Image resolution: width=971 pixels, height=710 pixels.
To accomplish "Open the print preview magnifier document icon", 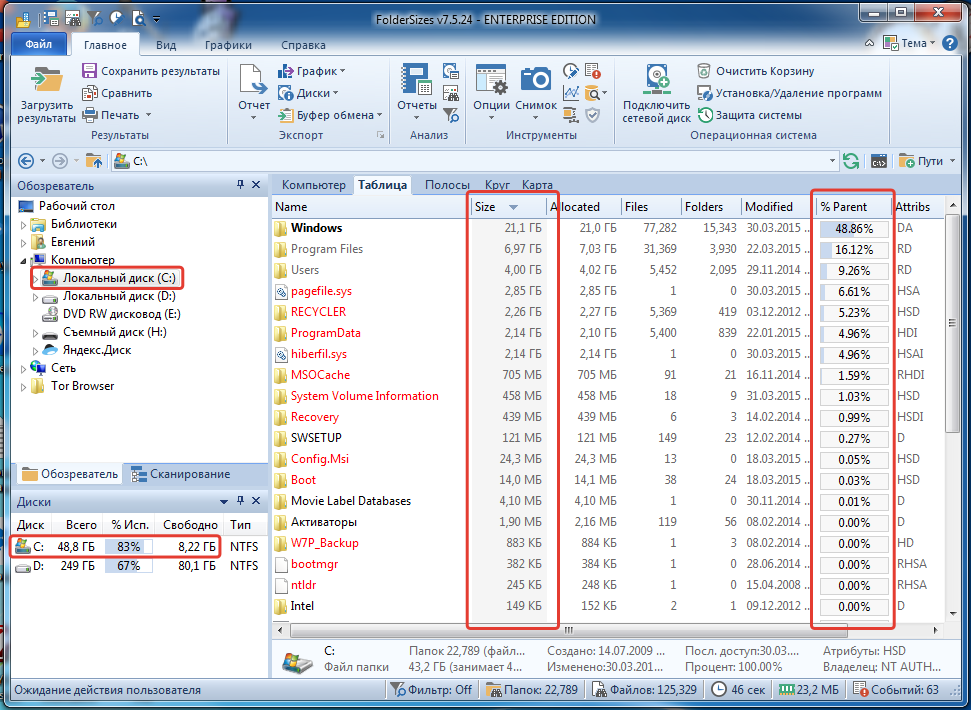I will [x=139, y=19].
